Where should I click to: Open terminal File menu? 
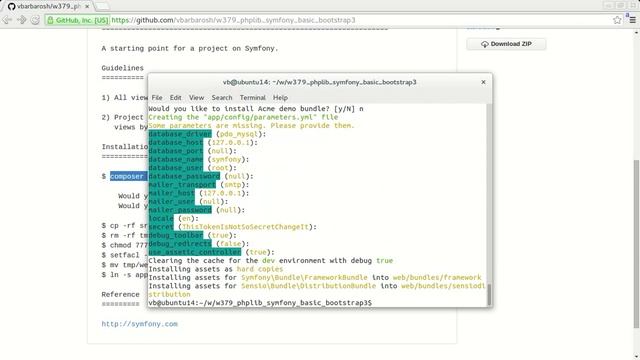(x=157, y=98)
